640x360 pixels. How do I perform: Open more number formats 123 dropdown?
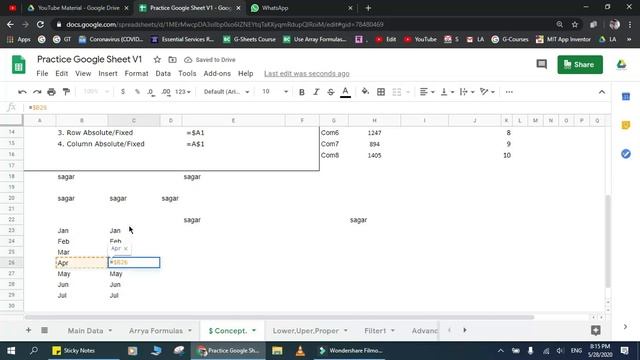pos(182,92)
